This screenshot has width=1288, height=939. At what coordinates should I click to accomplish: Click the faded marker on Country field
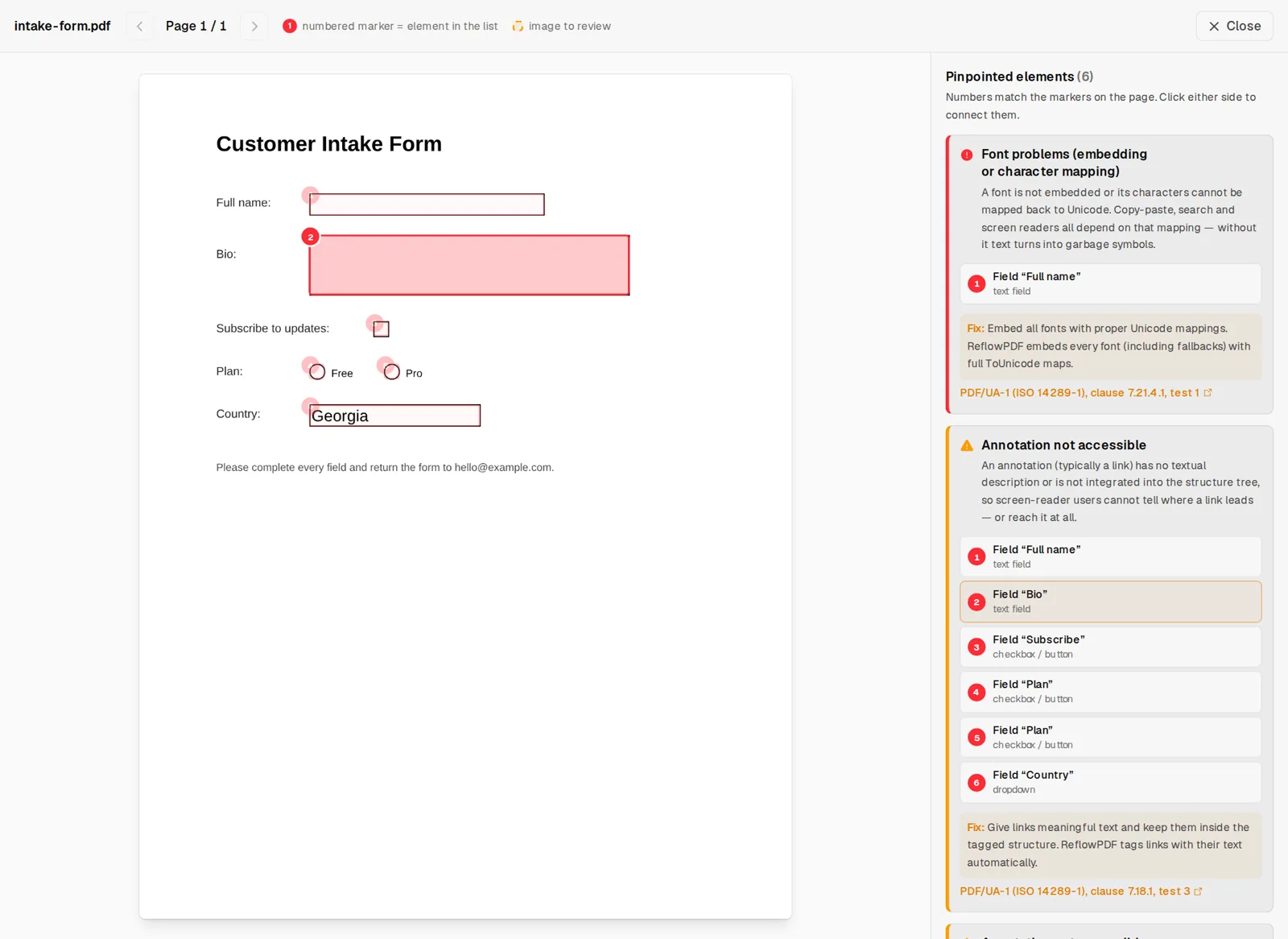[310, 406]
